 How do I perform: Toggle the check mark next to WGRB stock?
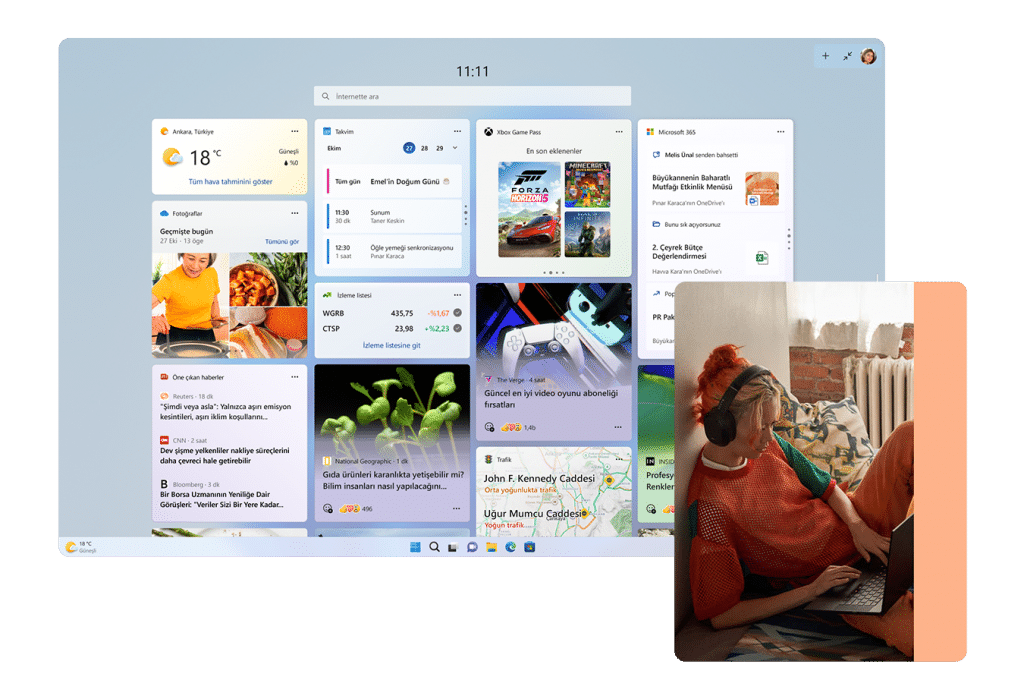point(457,313)
